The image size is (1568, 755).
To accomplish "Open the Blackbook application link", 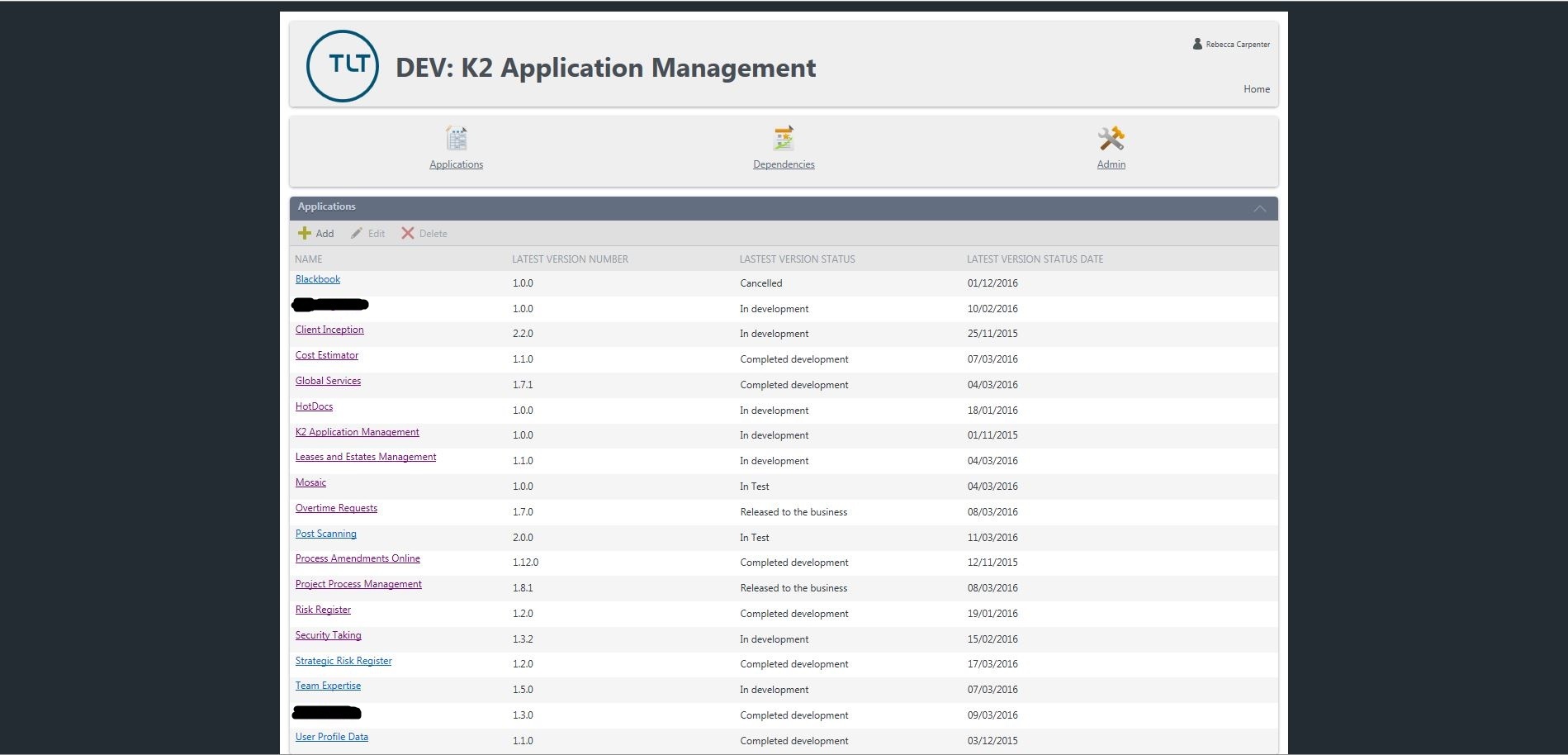I will (318, 279).
